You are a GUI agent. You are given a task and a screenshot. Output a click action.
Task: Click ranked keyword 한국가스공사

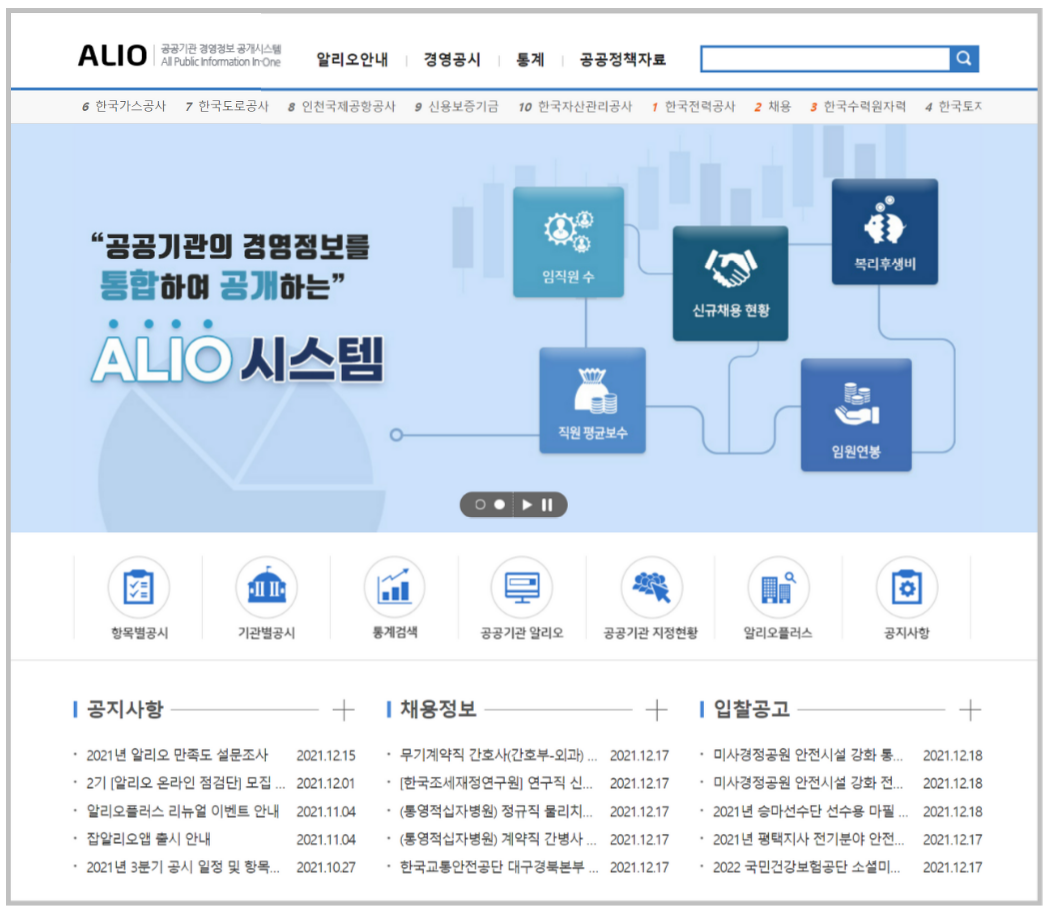(x=130, y=106)
